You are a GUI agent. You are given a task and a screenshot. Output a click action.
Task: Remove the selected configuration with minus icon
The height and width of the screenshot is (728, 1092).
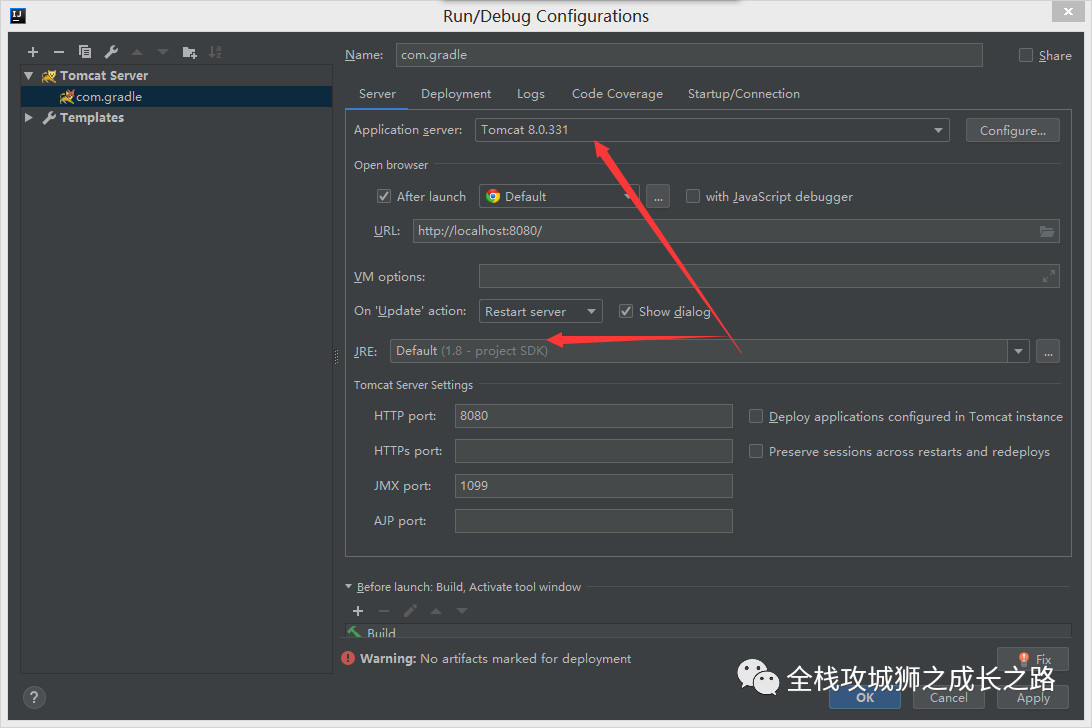tap(58, 52)
